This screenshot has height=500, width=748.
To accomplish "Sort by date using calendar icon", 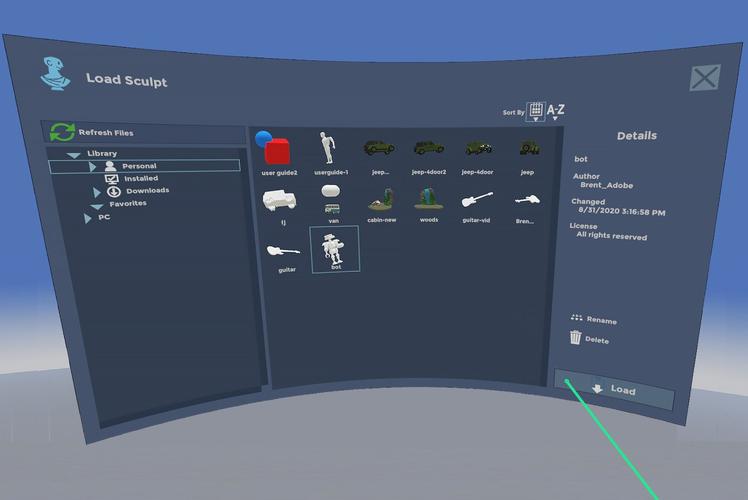I will coord(536,111).
